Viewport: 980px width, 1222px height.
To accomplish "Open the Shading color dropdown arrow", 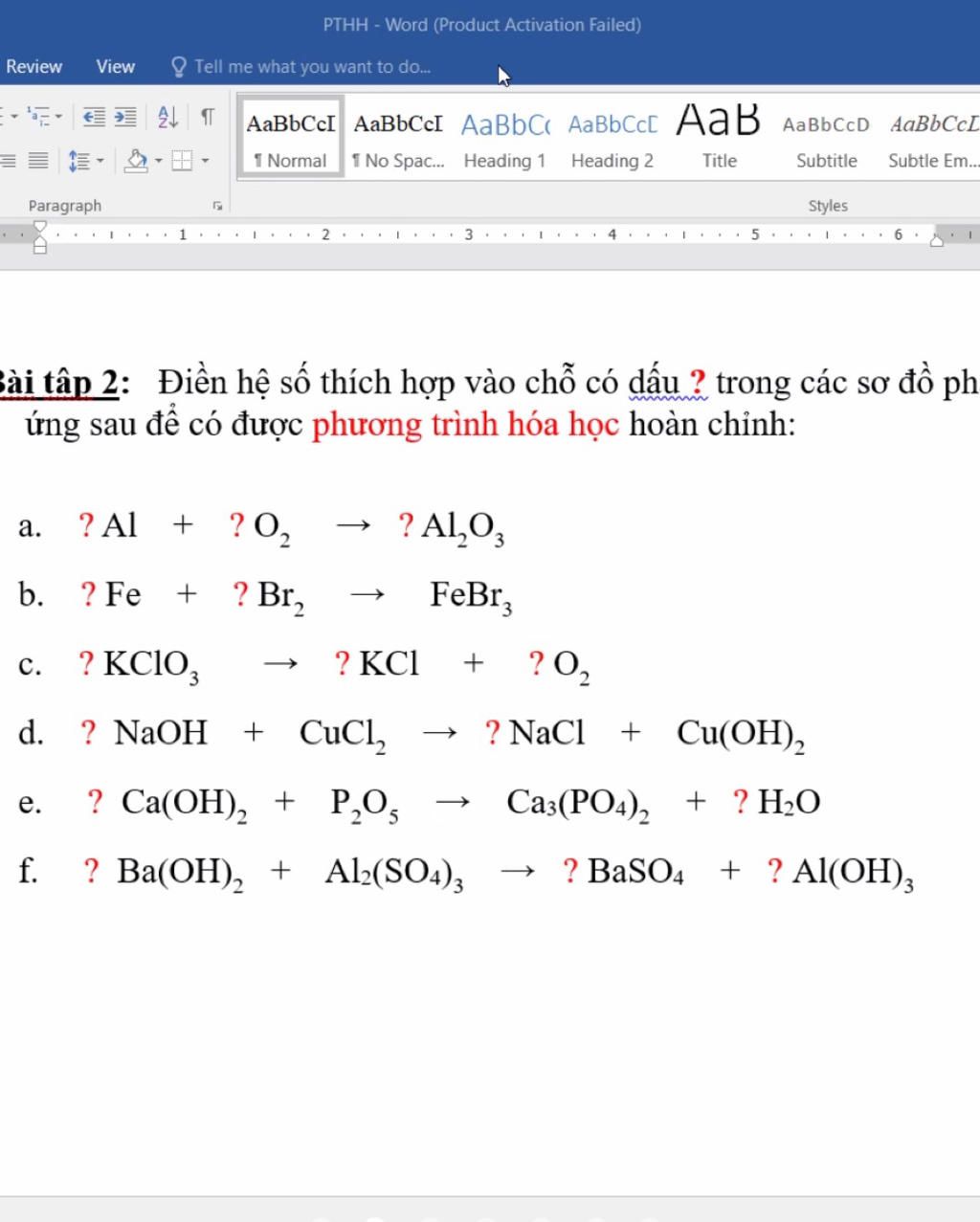I will pyautogui.click(x=158, y=161).
